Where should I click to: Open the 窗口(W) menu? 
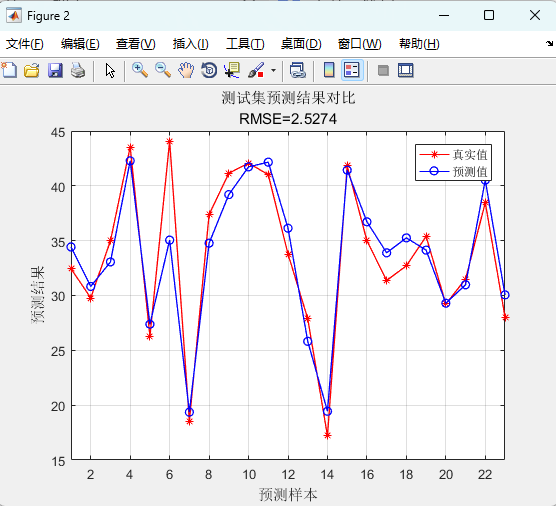coord(359,44)
